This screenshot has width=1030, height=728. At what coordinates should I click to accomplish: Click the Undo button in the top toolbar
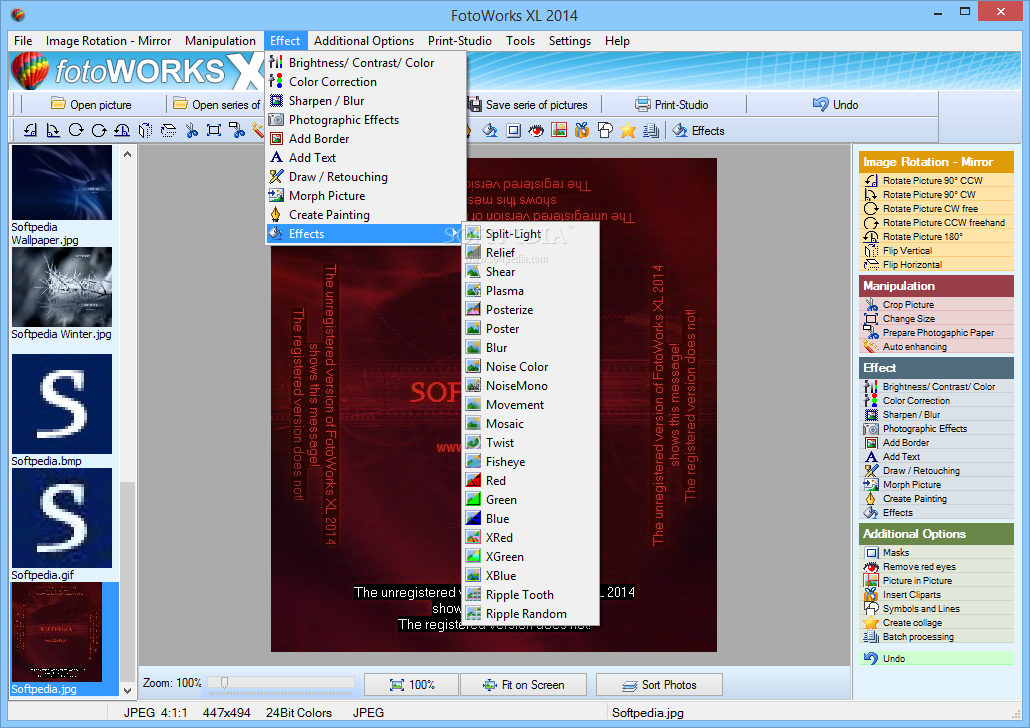[x=836, y=104]
